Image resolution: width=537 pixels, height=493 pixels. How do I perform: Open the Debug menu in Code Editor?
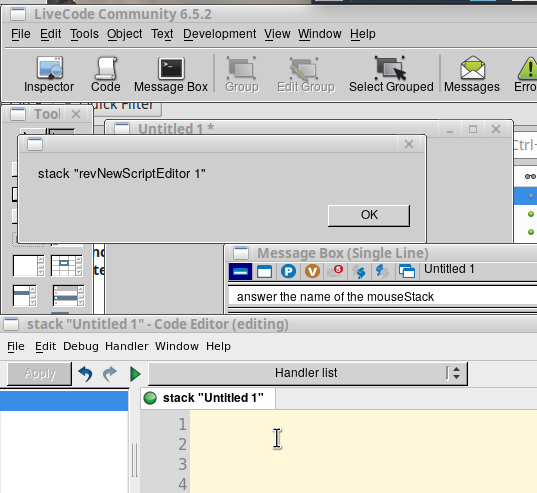[81, 346]
